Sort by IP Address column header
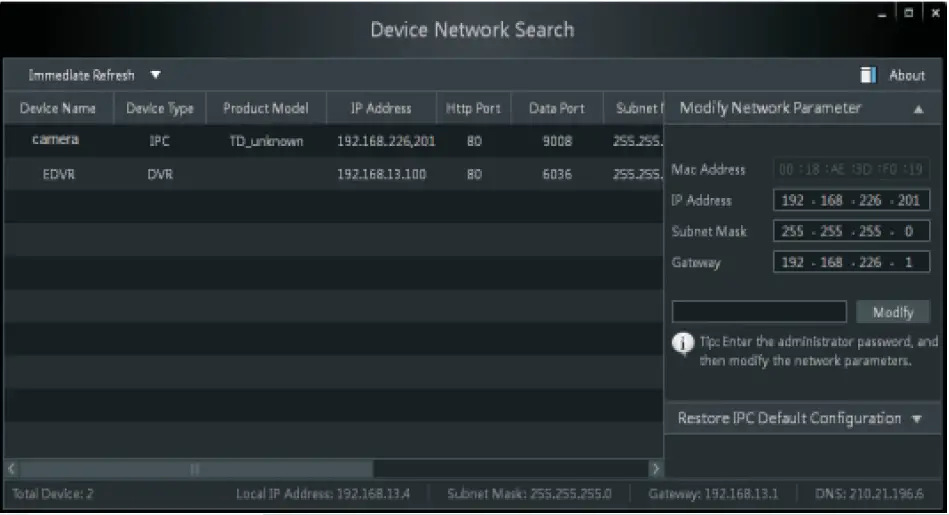 pos(381,109)
